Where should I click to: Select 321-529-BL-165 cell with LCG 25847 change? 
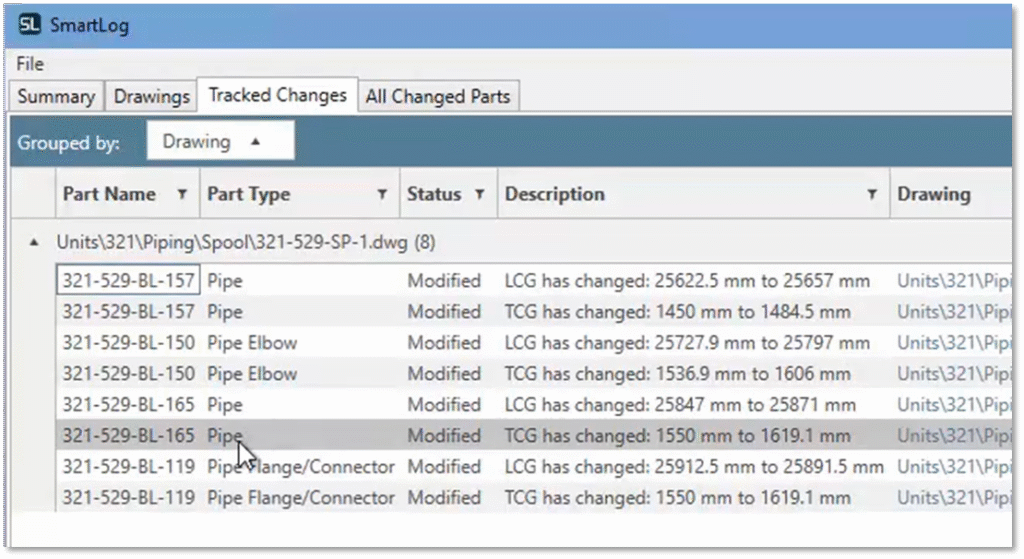128,405
